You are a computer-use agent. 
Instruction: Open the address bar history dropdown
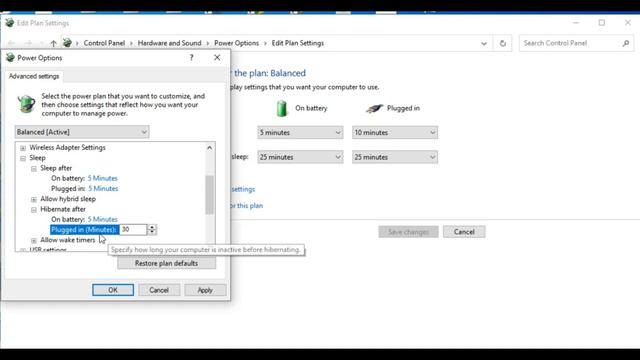pyautogui.click(x=484, y=44)
